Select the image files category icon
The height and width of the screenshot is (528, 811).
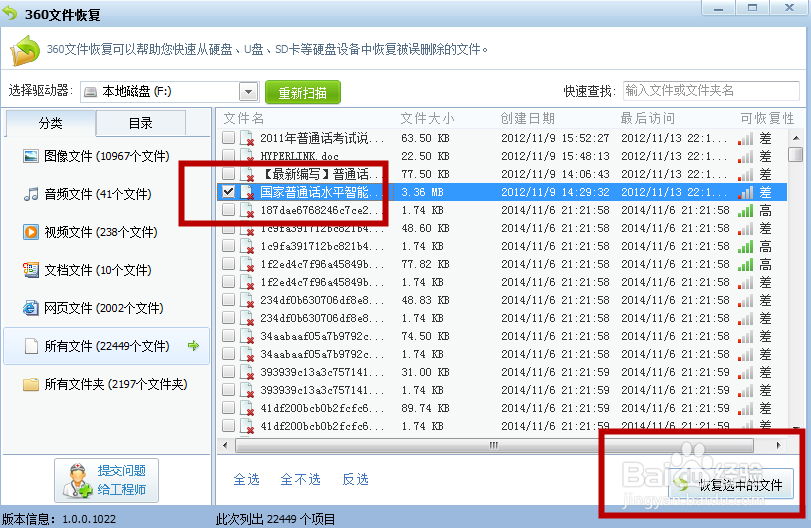(31, 156)
